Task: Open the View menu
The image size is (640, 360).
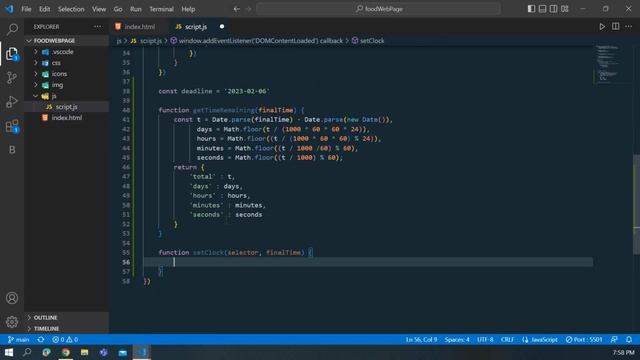Action: click(x=99, y=9)
